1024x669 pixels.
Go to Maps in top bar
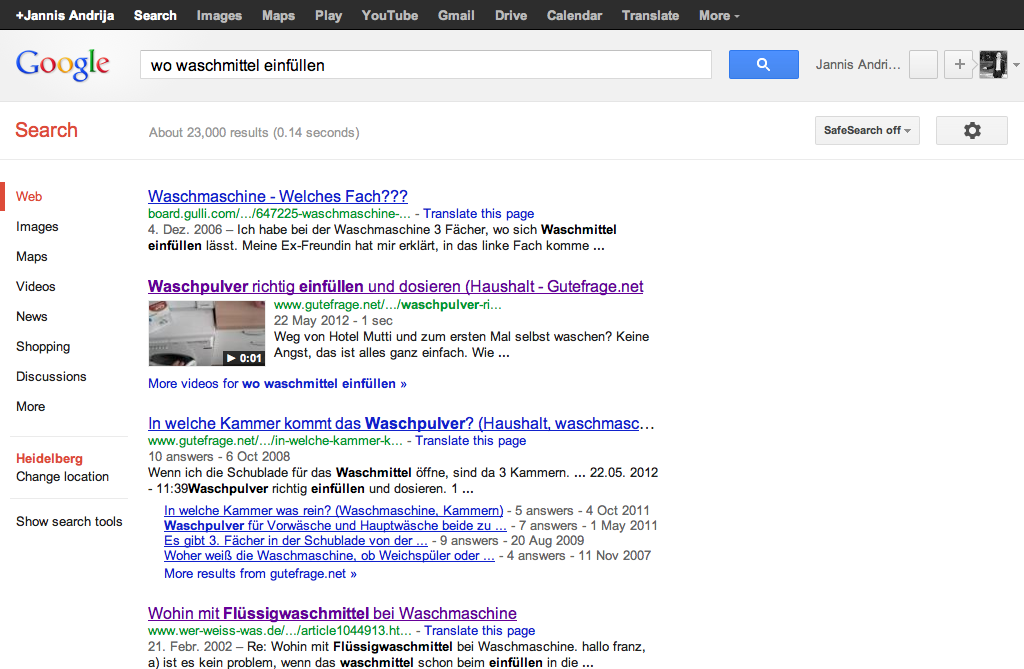click(278, 15)
